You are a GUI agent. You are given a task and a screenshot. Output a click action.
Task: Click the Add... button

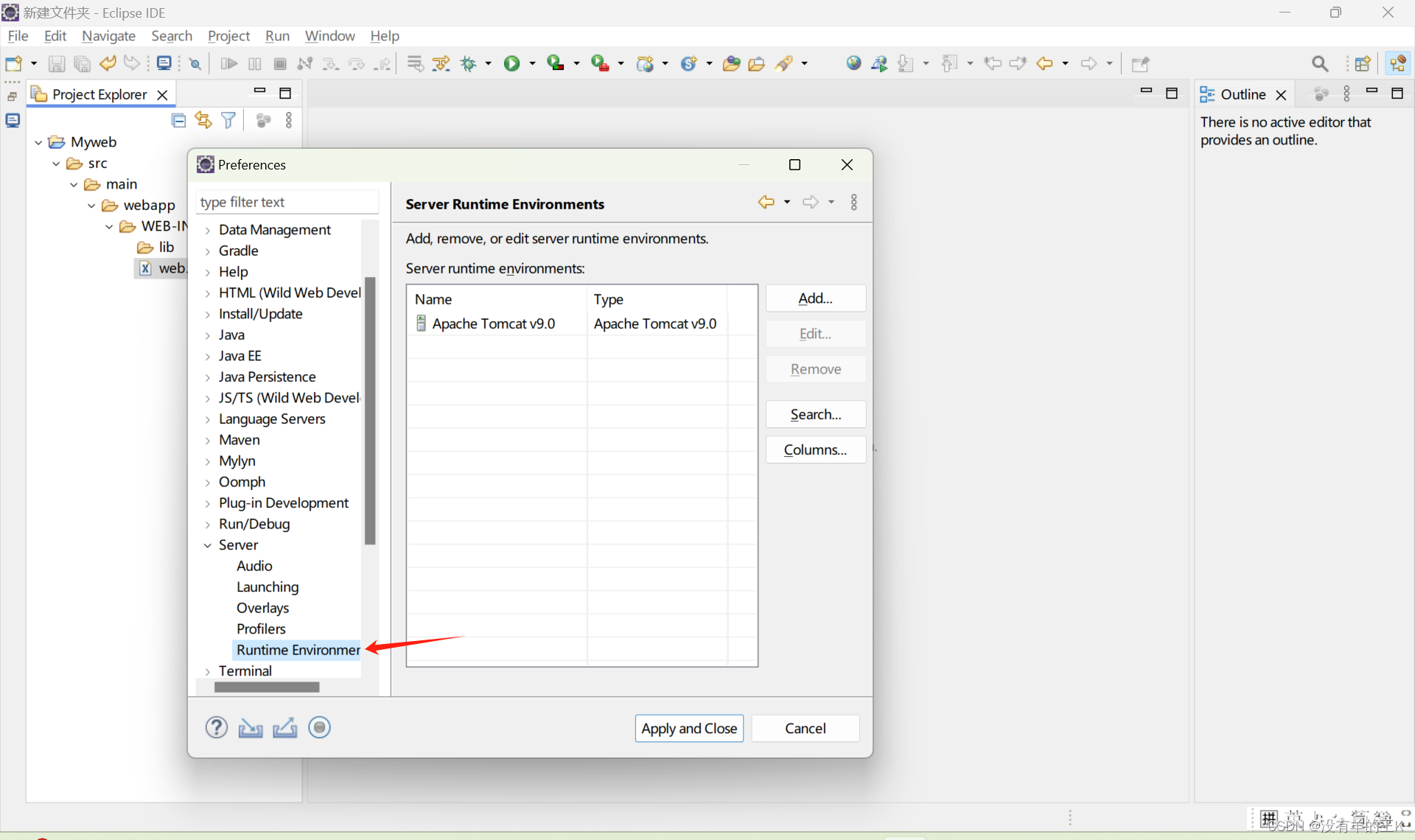click(815, 298)
